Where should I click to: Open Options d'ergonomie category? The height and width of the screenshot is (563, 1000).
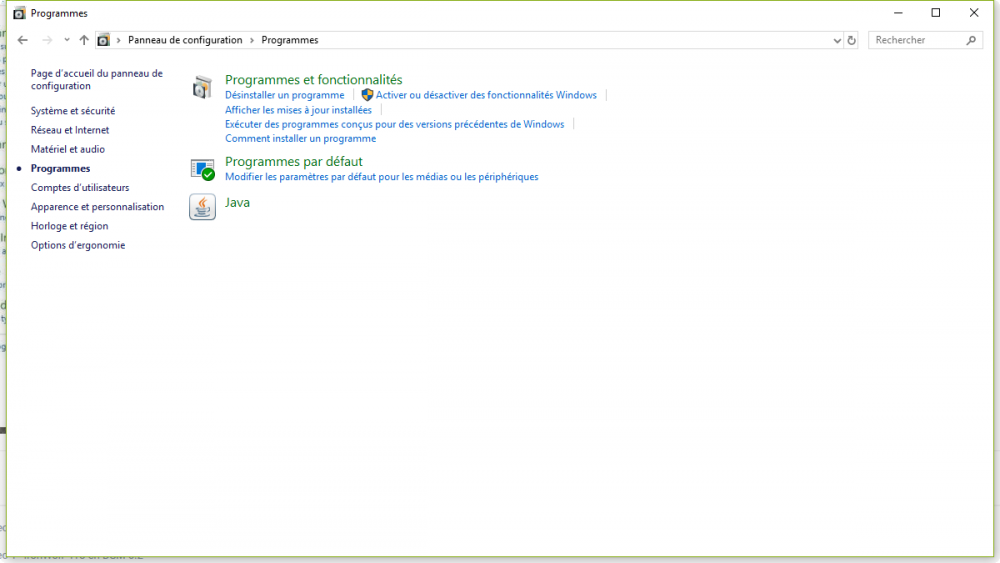(x=78, y=245)
